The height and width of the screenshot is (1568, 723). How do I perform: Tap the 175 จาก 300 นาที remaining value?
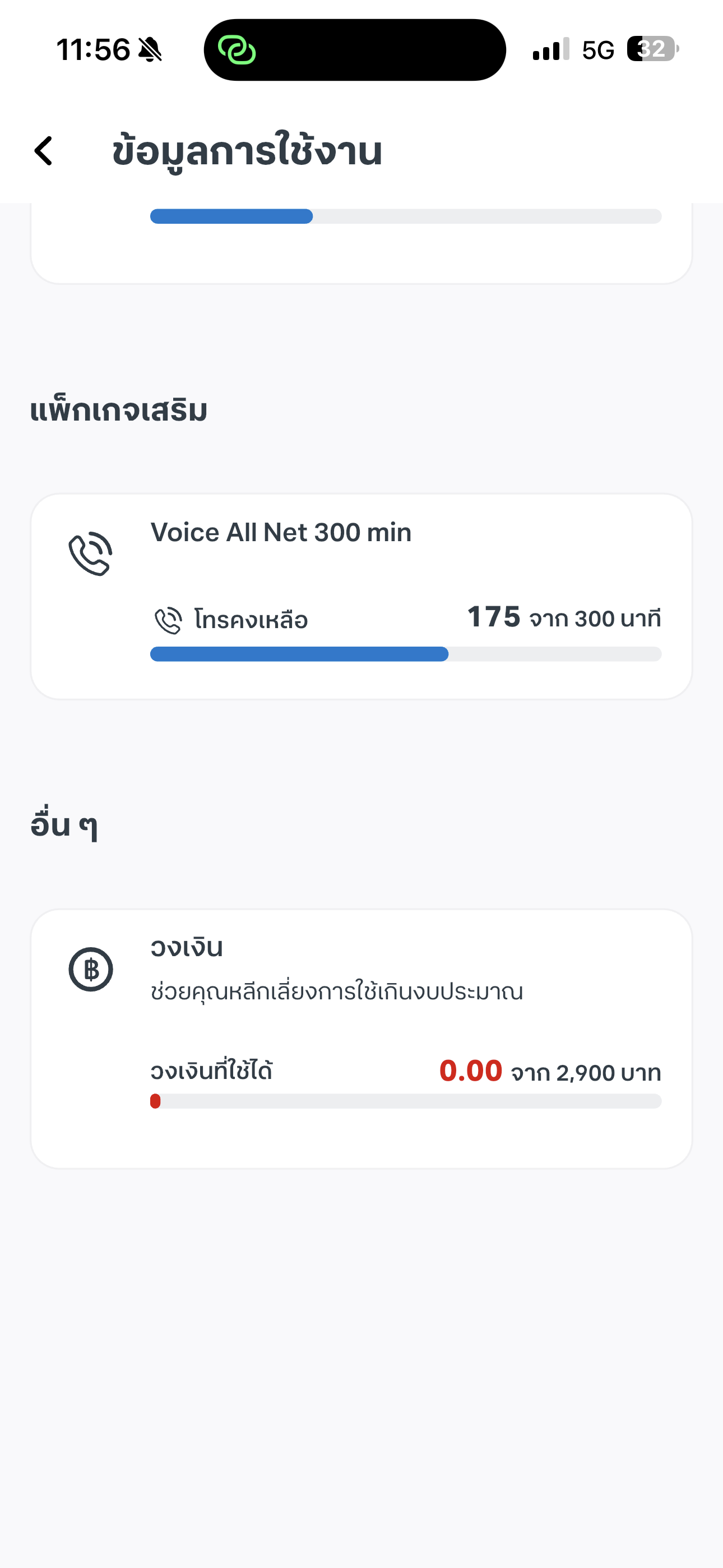(564, 618)
